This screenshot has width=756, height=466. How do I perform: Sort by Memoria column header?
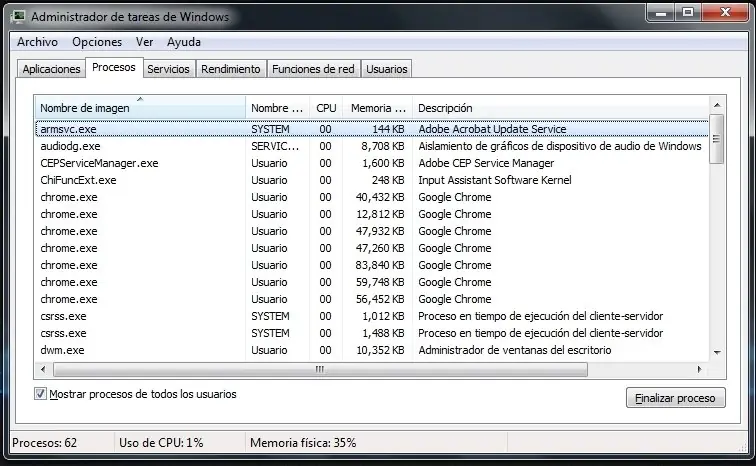click(x=378, y=107)
